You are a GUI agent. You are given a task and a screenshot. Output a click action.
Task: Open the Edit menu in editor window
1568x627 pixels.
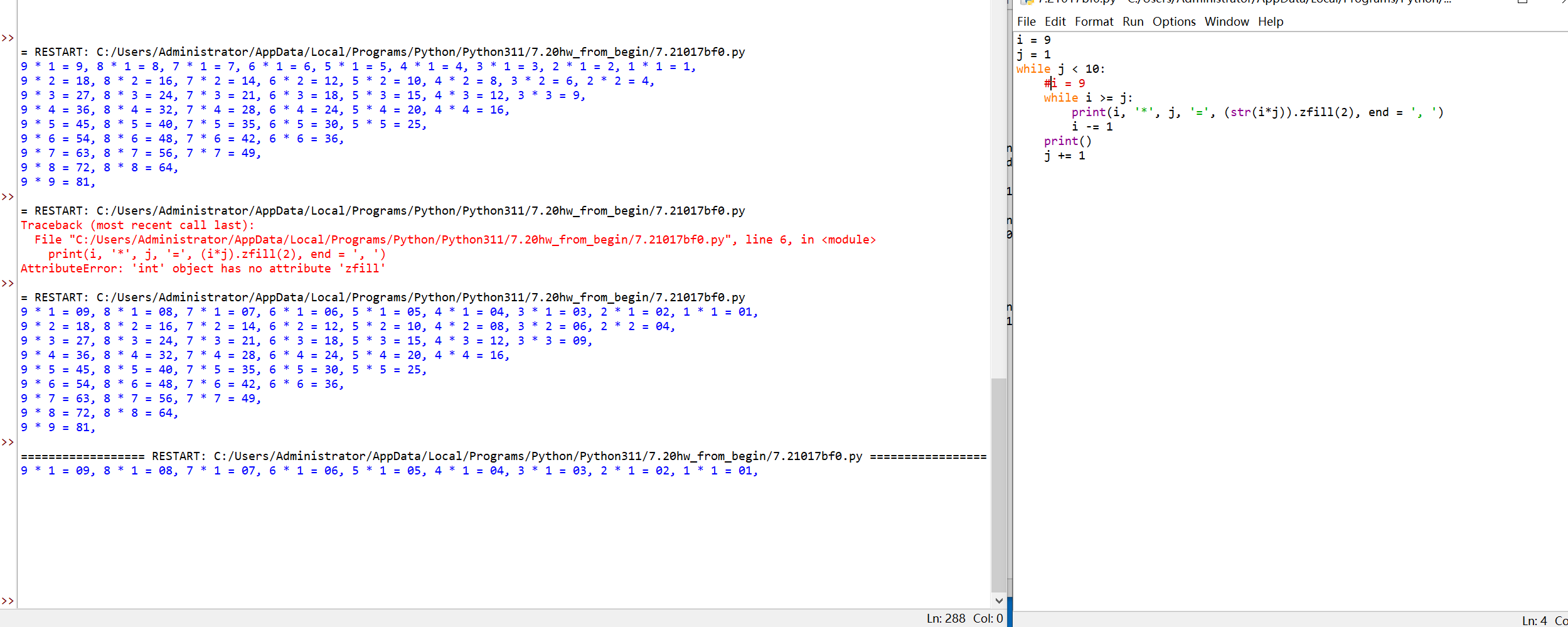[x=1055, y=22]
